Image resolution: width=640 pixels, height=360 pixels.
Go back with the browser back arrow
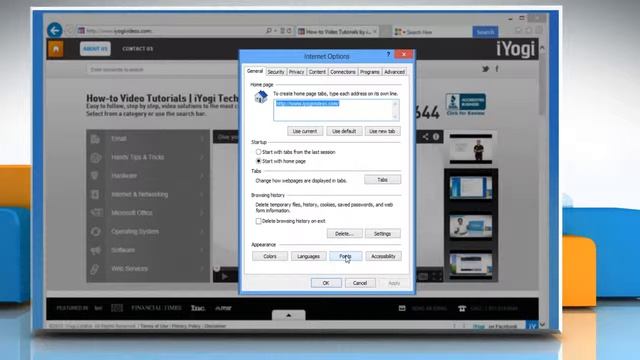[x=55, y=30]
